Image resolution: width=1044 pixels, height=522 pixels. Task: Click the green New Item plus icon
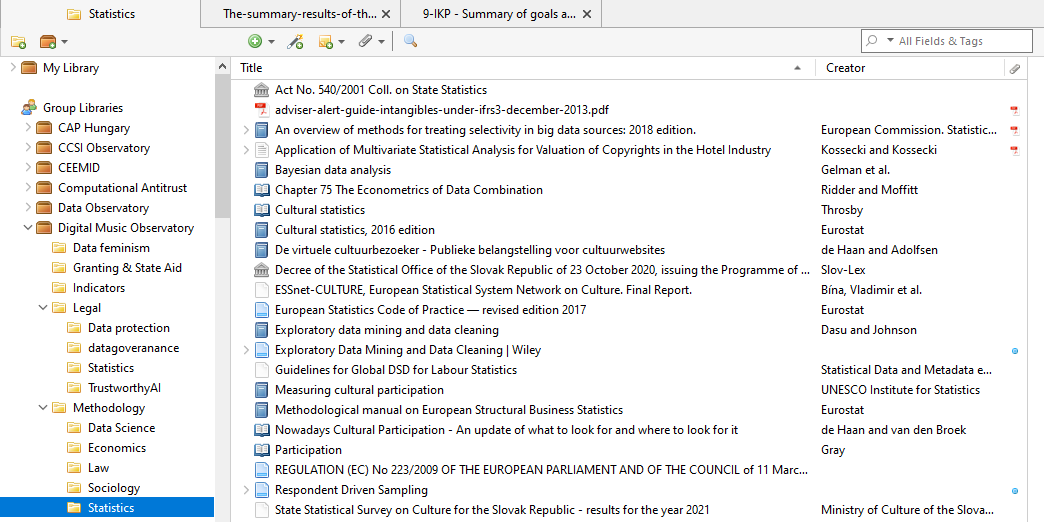click(255, 41)
